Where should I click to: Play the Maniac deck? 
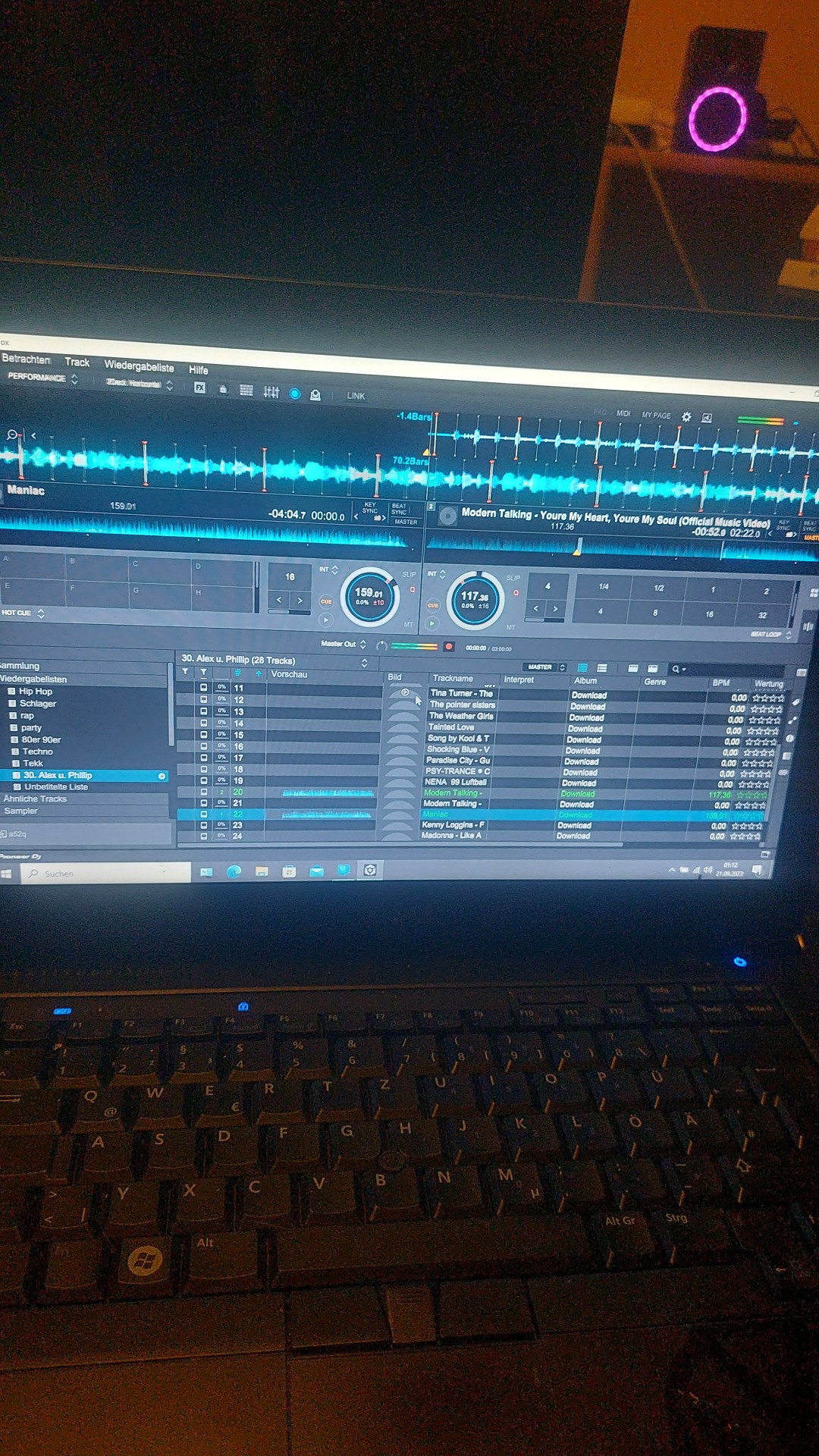click(326, 620)
